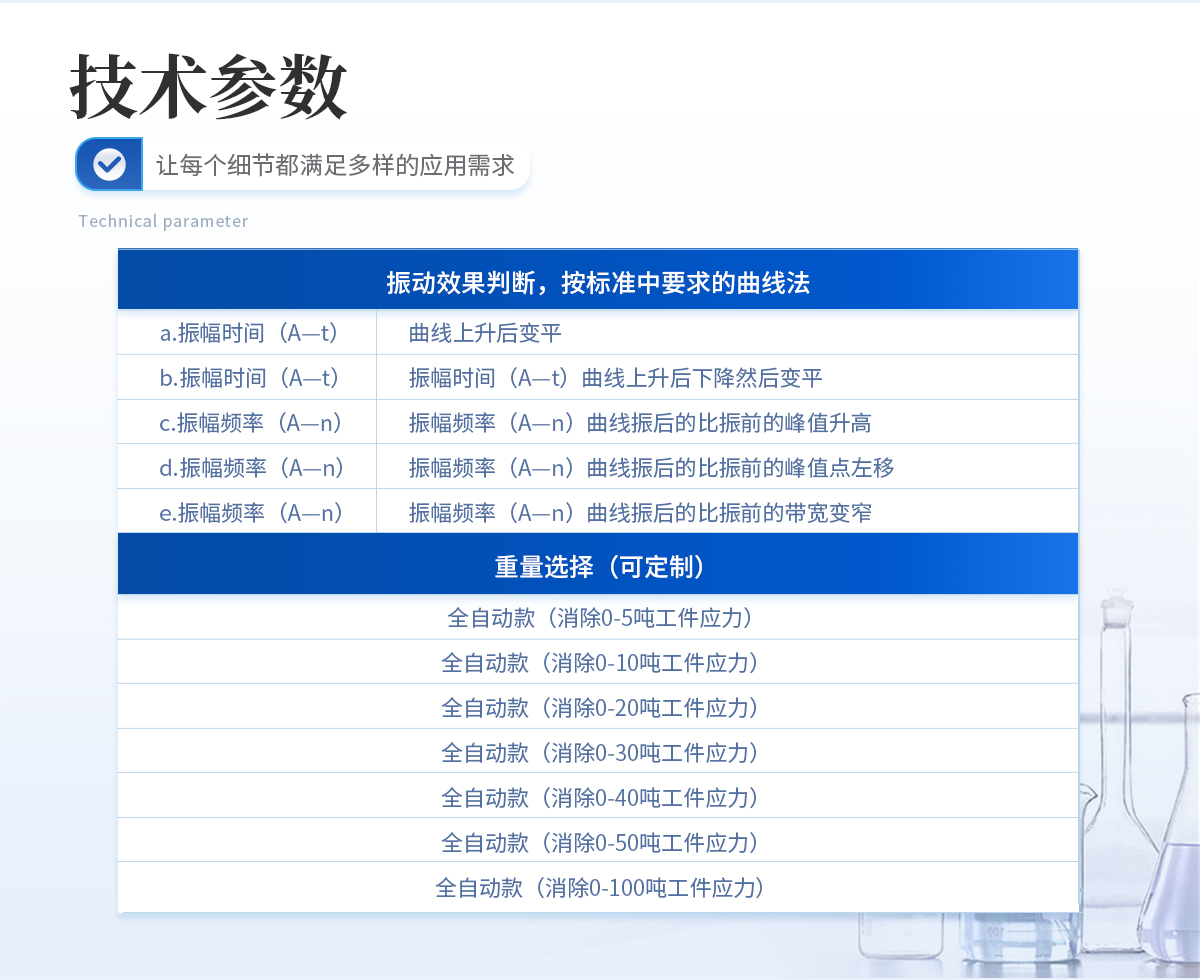The height and width of the screenshot is (980, 1200).
Task: Click the 重量选择（可定制）header bar
Action: [x=598, y=567]
